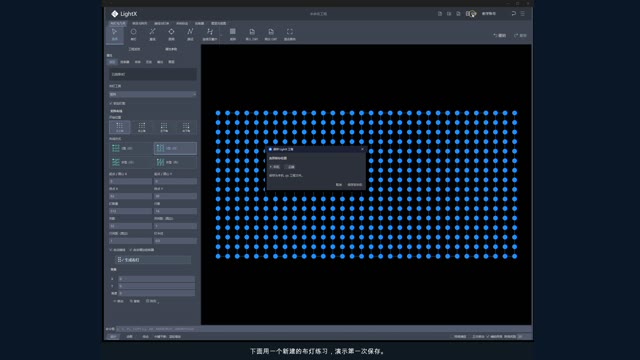Screen dimensions: 640x360
Task: Click the large name text box in the properties panel
Action: (x=153, y=74)
